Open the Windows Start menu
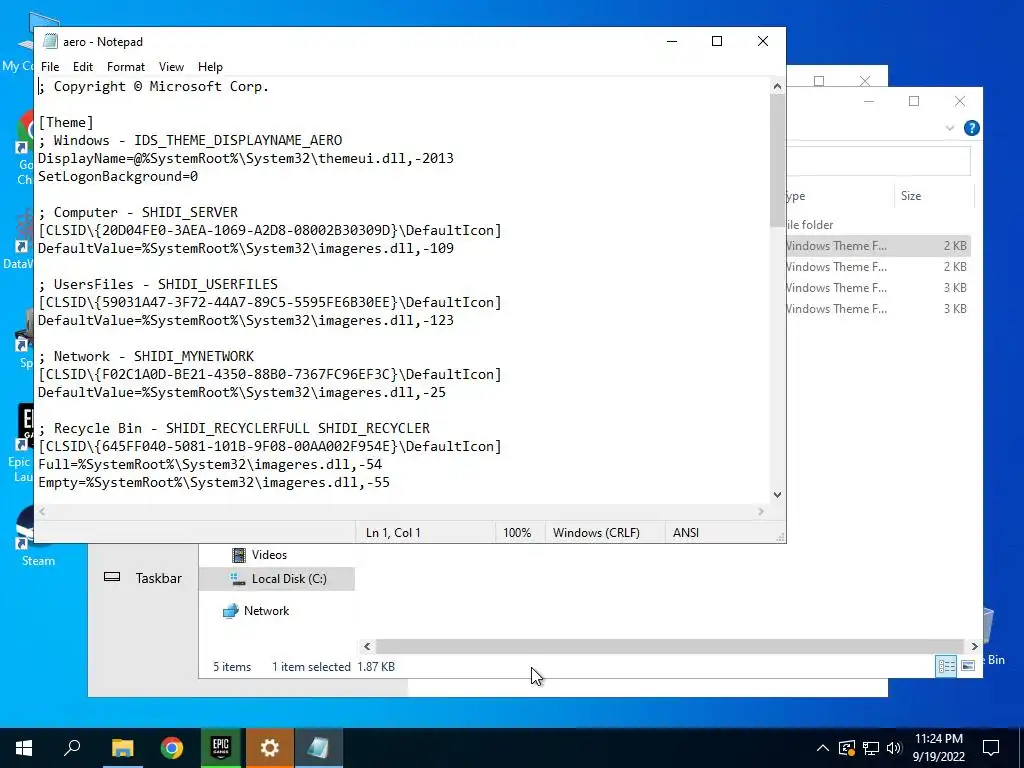 click(24, 748)
